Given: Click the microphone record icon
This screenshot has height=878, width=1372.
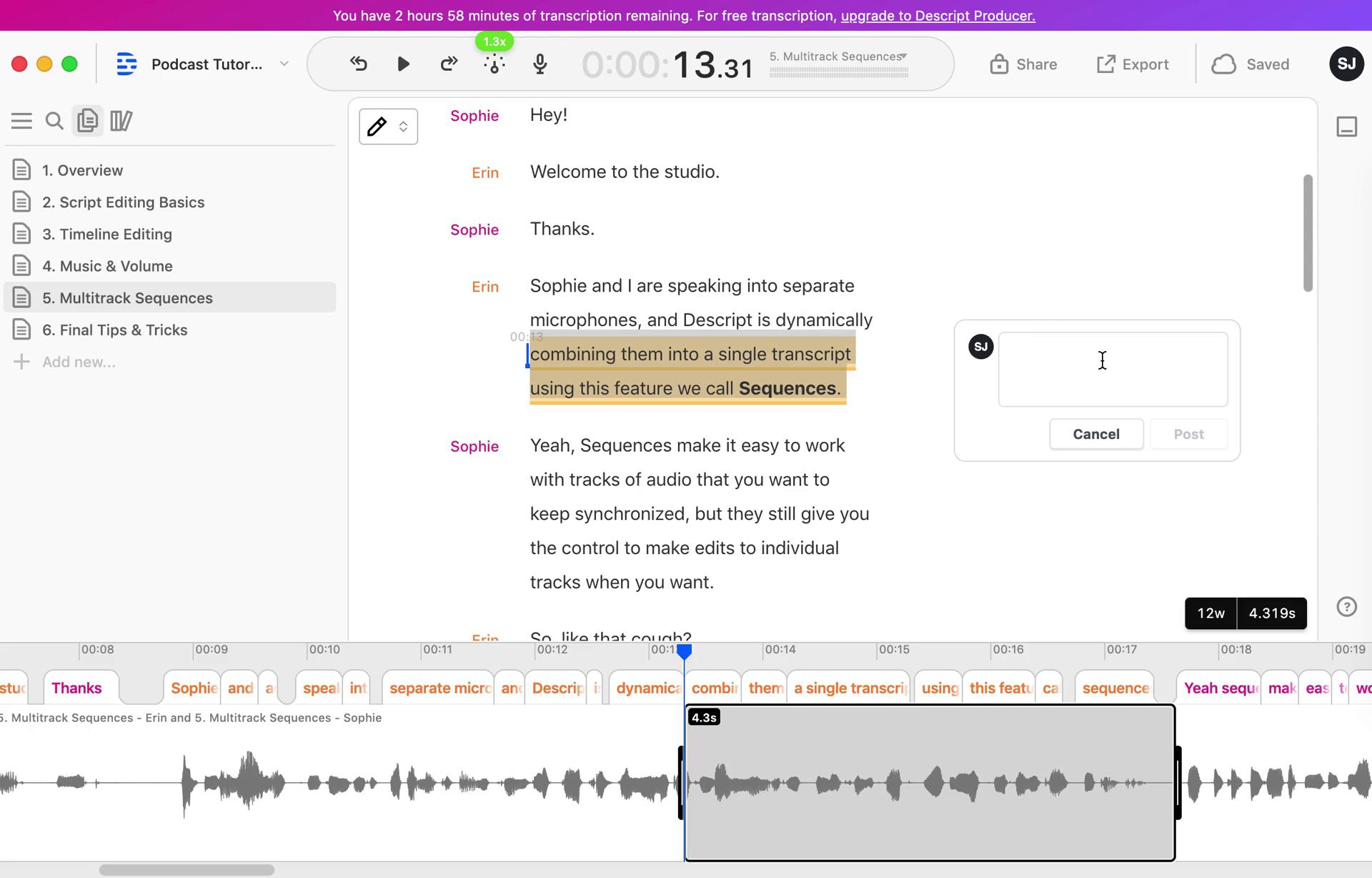Looking at the screenshot, I should pos(540,64).
